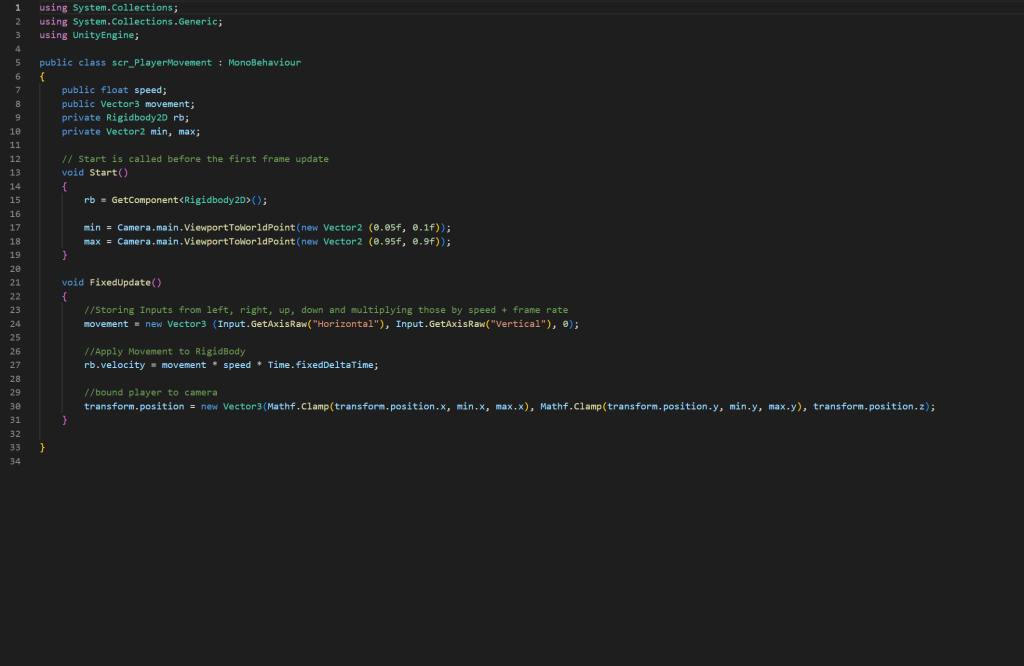Click line number 30 in the gutter
The width and height of the screenshot is (1024, 666).
click(x=17, y=406)
